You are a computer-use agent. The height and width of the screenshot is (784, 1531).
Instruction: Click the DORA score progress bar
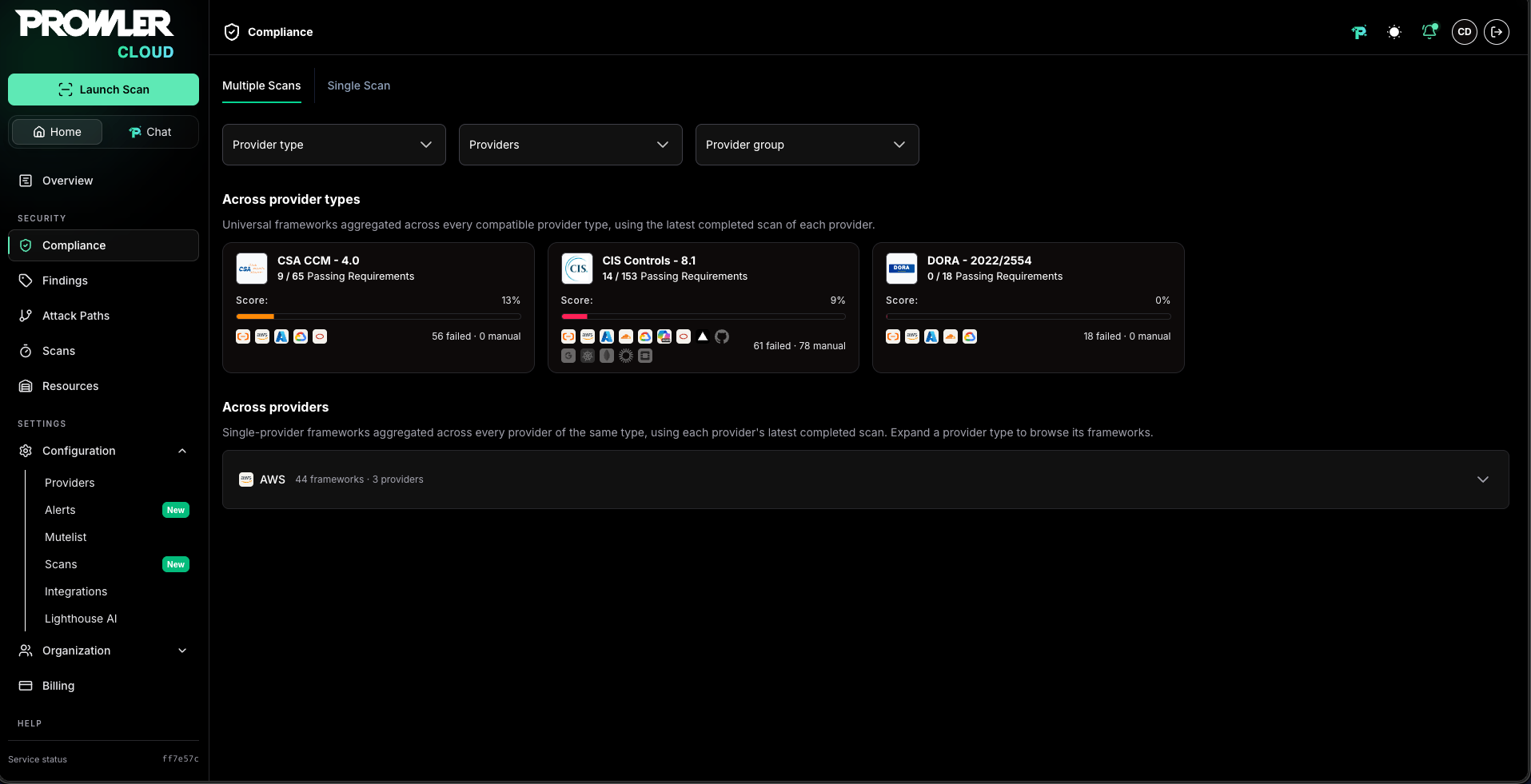(1028, 316)
